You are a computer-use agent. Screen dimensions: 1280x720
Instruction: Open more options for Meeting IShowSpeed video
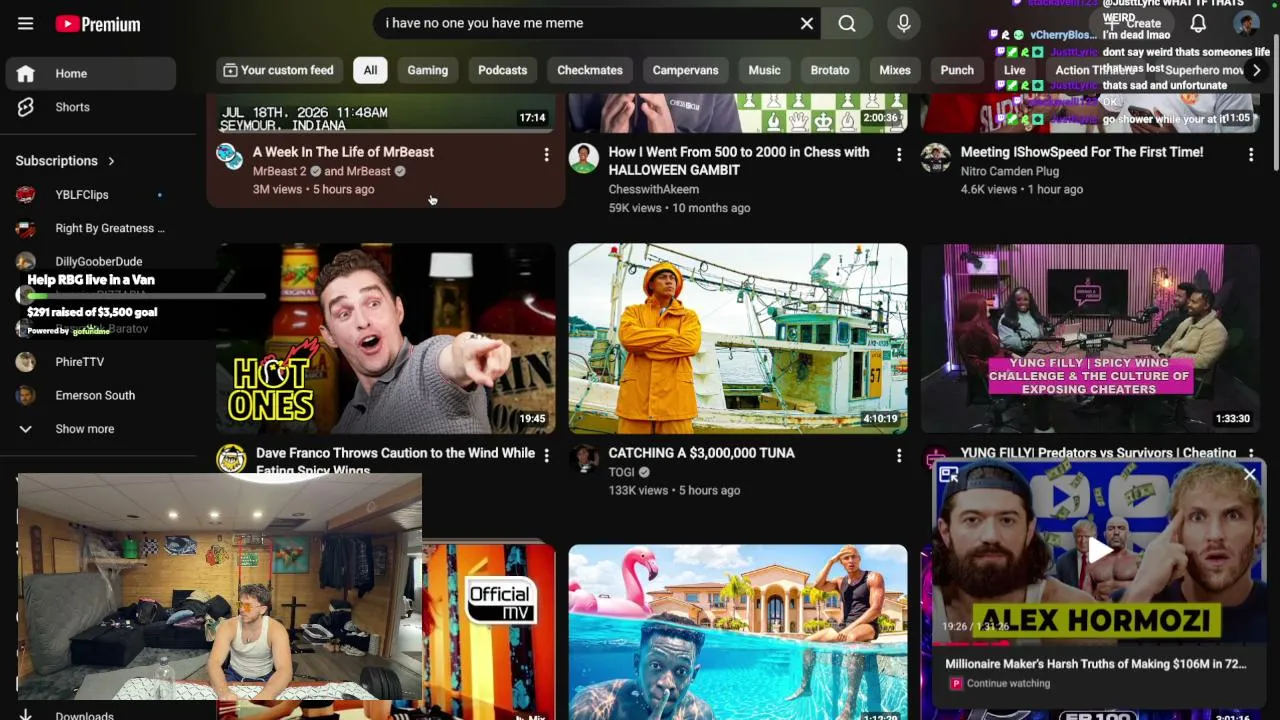point(1251,154)
